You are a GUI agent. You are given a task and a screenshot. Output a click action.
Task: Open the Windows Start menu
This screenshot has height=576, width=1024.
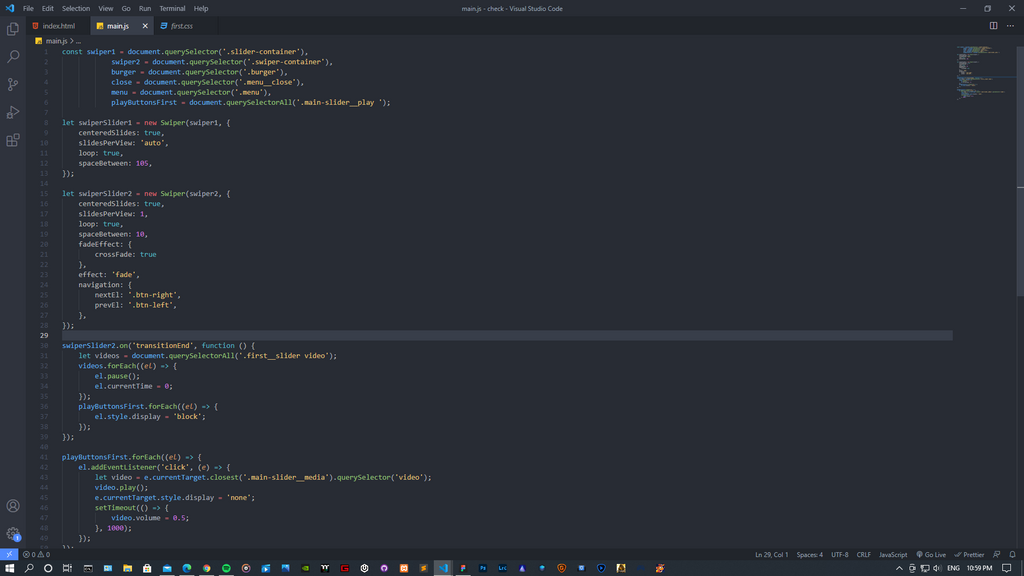[9, 568]
